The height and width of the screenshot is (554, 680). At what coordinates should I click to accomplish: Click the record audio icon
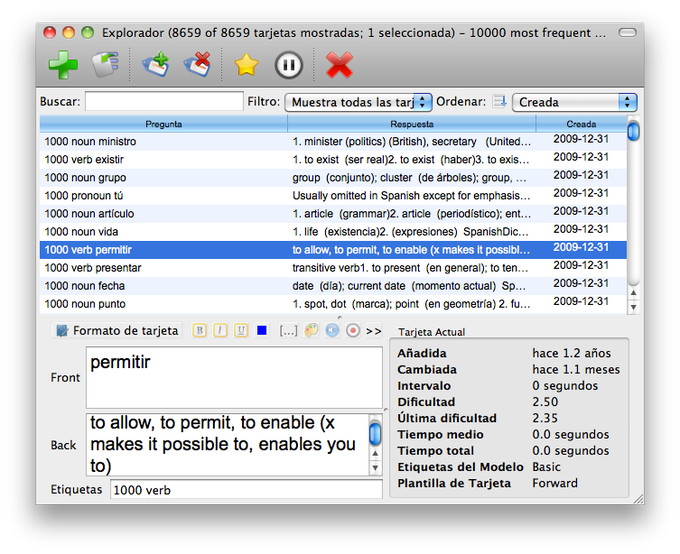pos(353,331)
